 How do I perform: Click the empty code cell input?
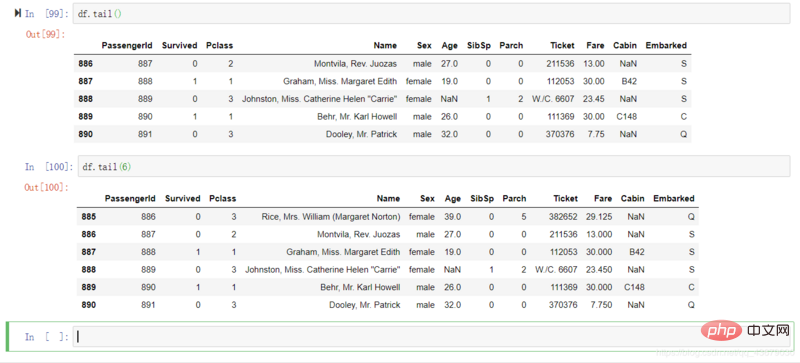tap(432, 336)
